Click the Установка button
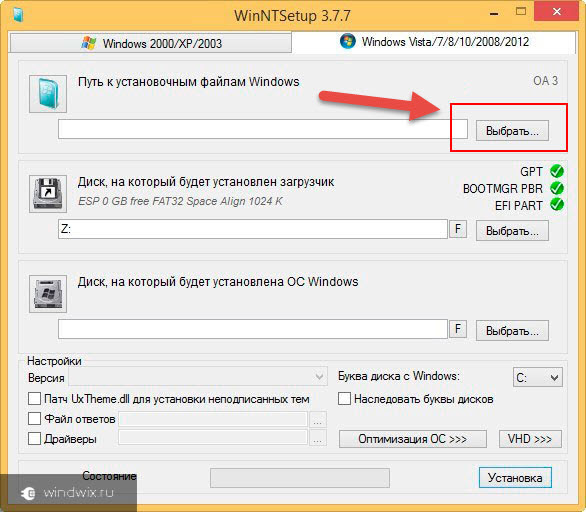 (515, 478)
